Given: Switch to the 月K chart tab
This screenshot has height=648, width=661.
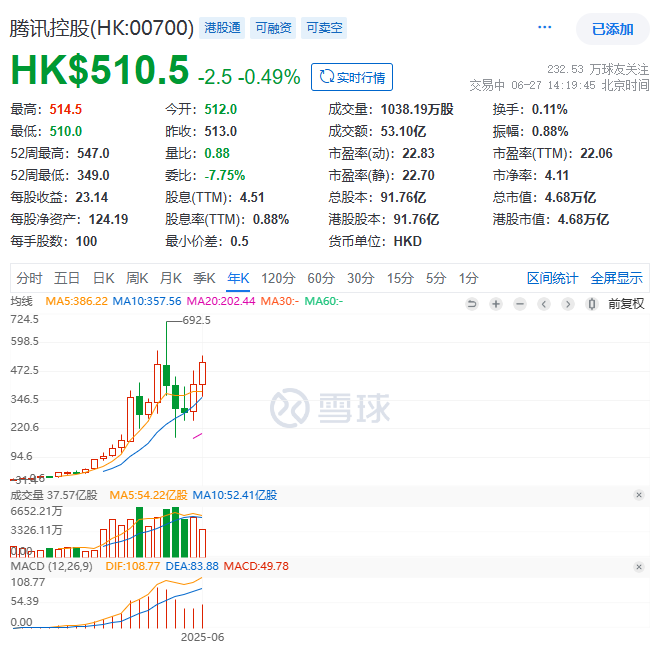Looking at the screenshot, I should [x=171, y=278].
